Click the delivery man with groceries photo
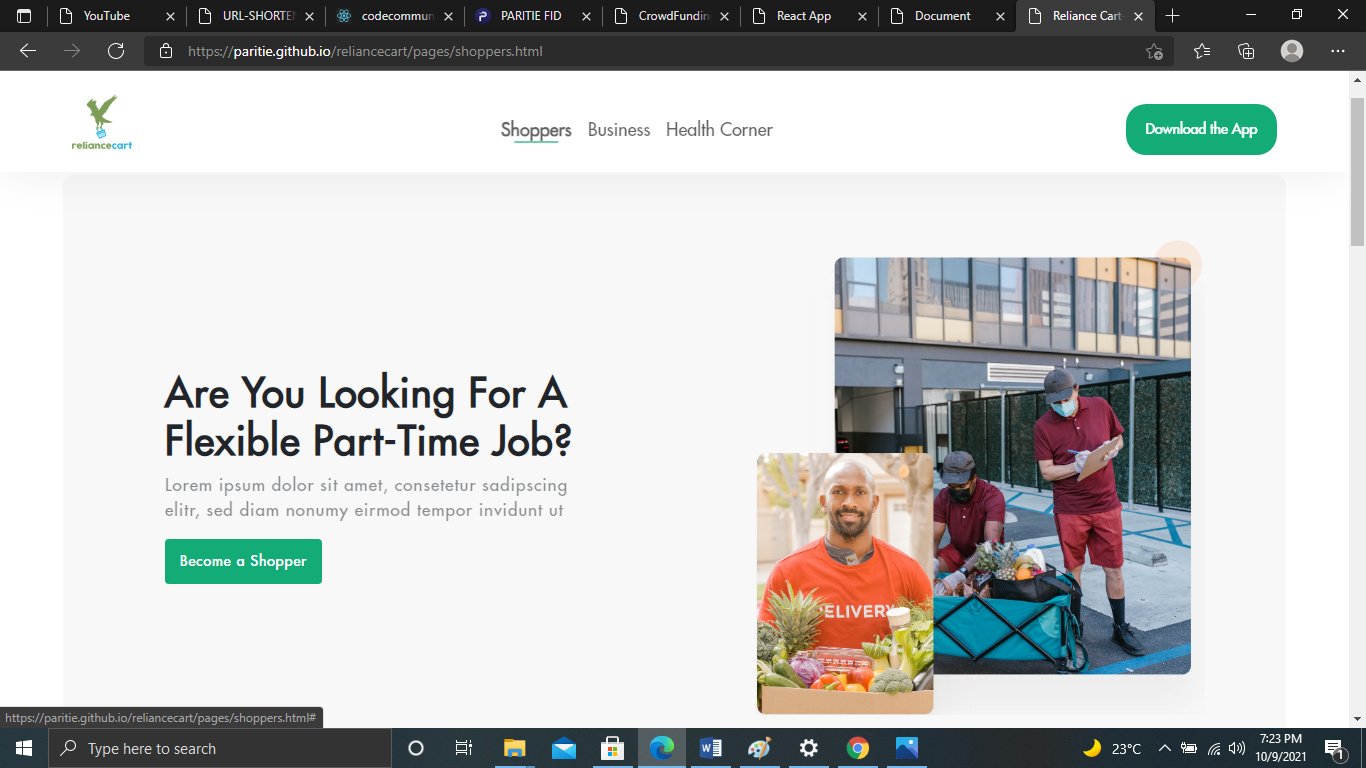The height and width of the screenshot is (768, 1366). (845, 583)
